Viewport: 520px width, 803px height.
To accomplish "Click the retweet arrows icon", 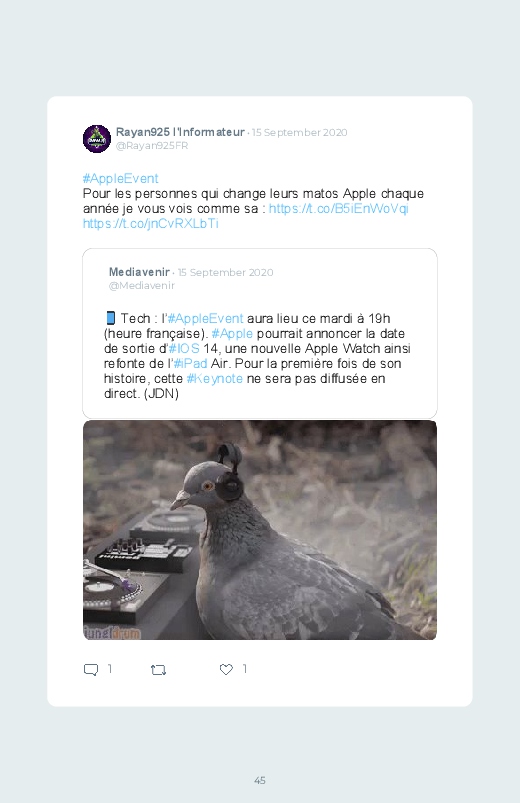I will (x=158, y=669).
